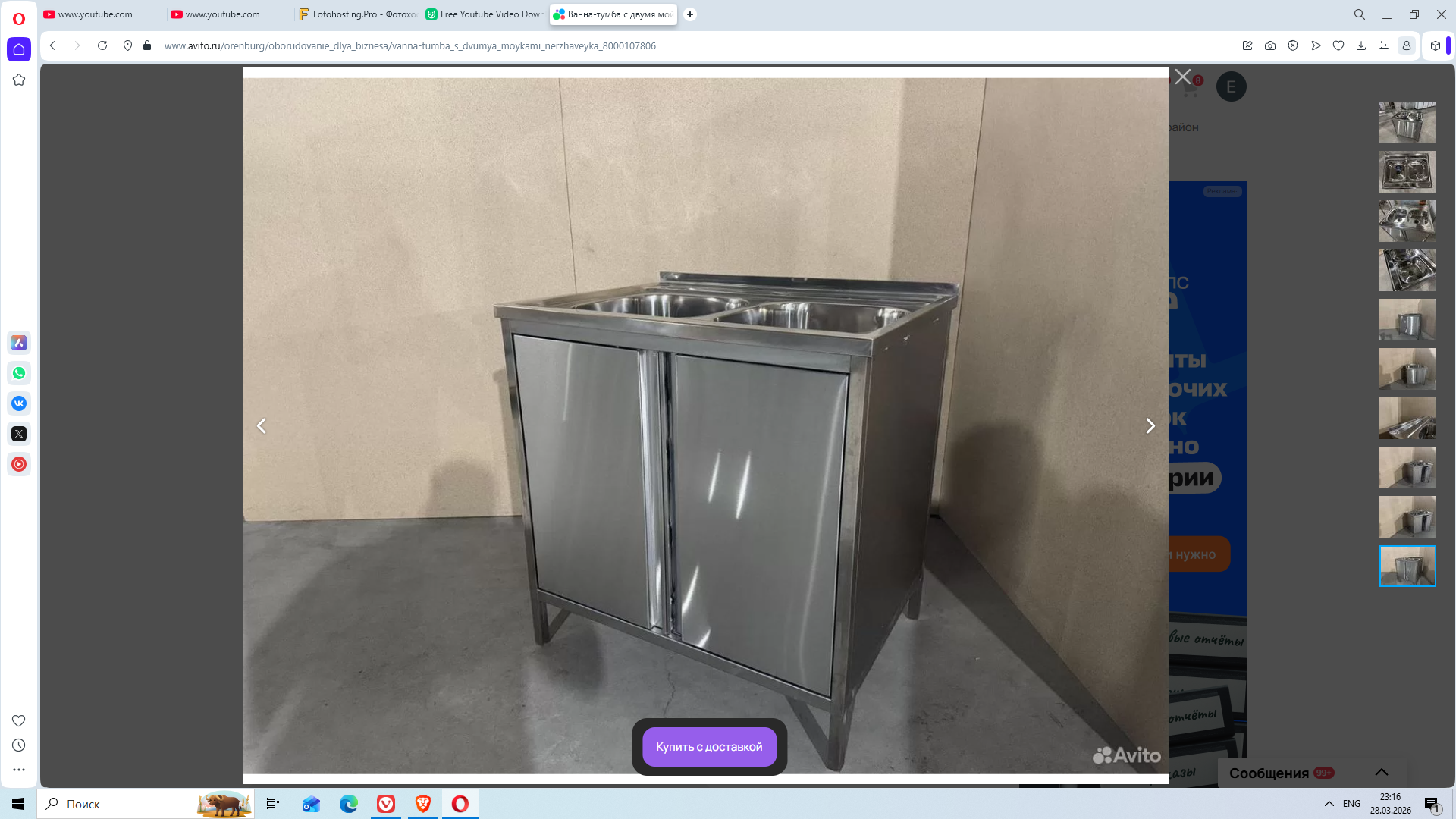Open Opera downloads icon in toolbar

[x=1361, y=45]
